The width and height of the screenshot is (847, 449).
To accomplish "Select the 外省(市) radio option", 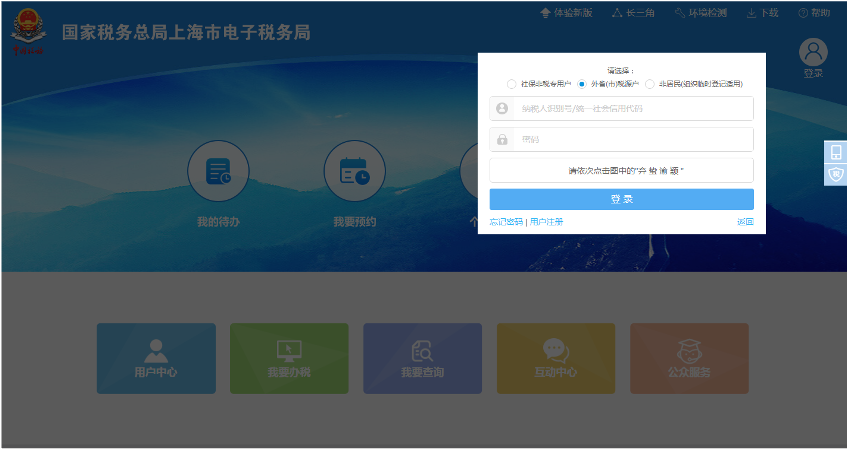I will [x=582, y=84].
